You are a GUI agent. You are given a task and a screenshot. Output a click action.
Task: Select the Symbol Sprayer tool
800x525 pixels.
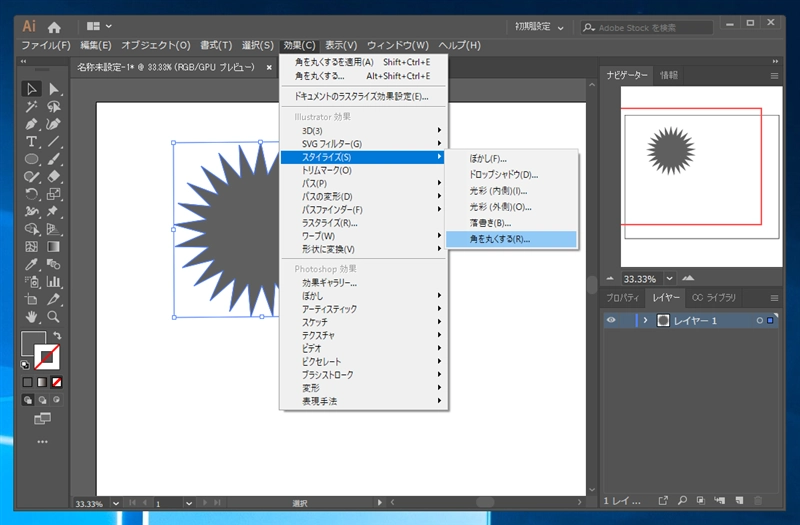[x=31, y=282]
